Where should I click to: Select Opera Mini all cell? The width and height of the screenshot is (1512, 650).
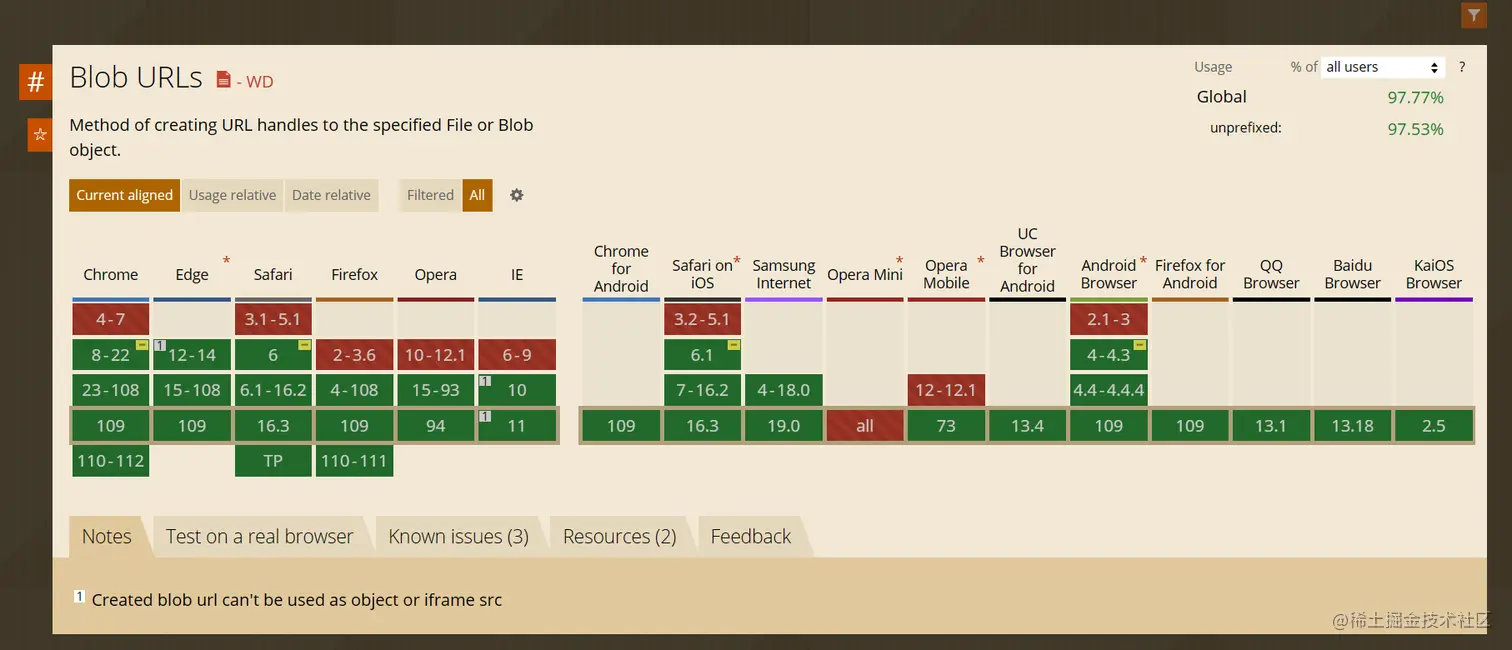pyautogui.click(x=865, y=426)
